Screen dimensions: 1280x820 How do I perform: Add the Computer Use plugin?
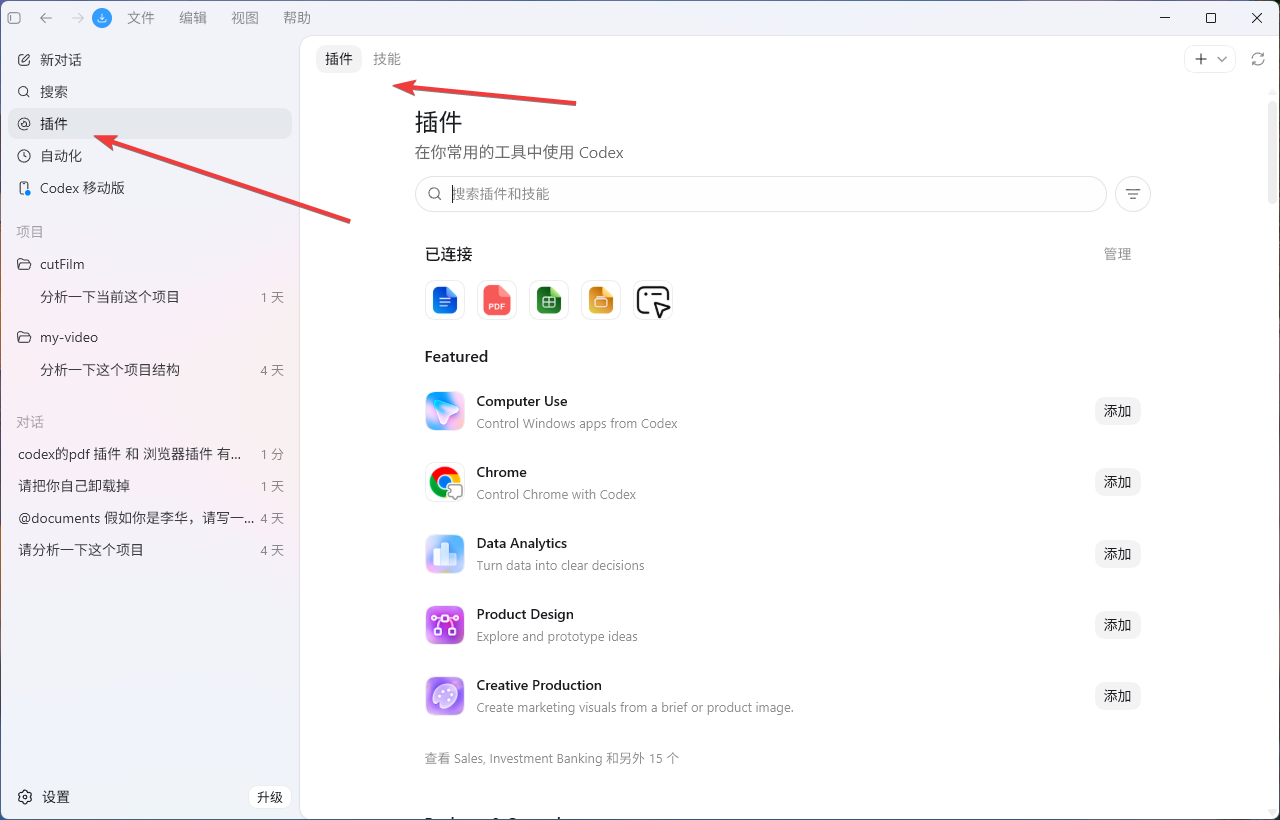1118,411
